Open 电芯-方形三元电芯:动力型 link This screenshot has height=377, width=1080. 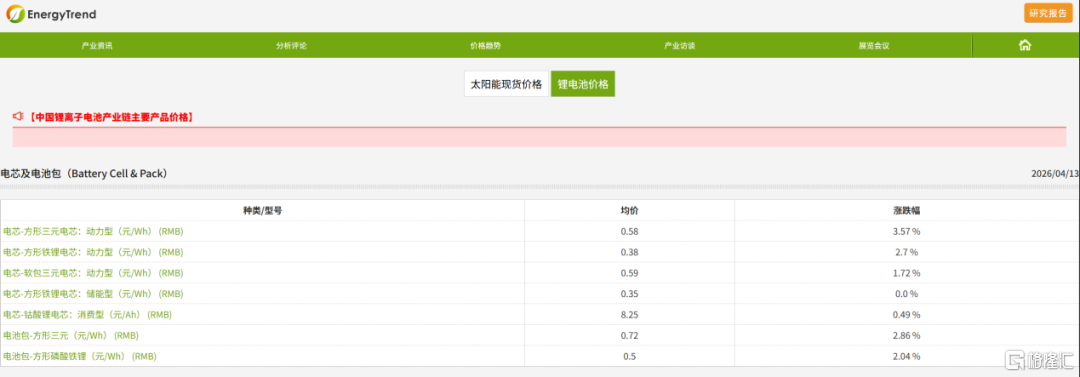(x=93, y=232)
